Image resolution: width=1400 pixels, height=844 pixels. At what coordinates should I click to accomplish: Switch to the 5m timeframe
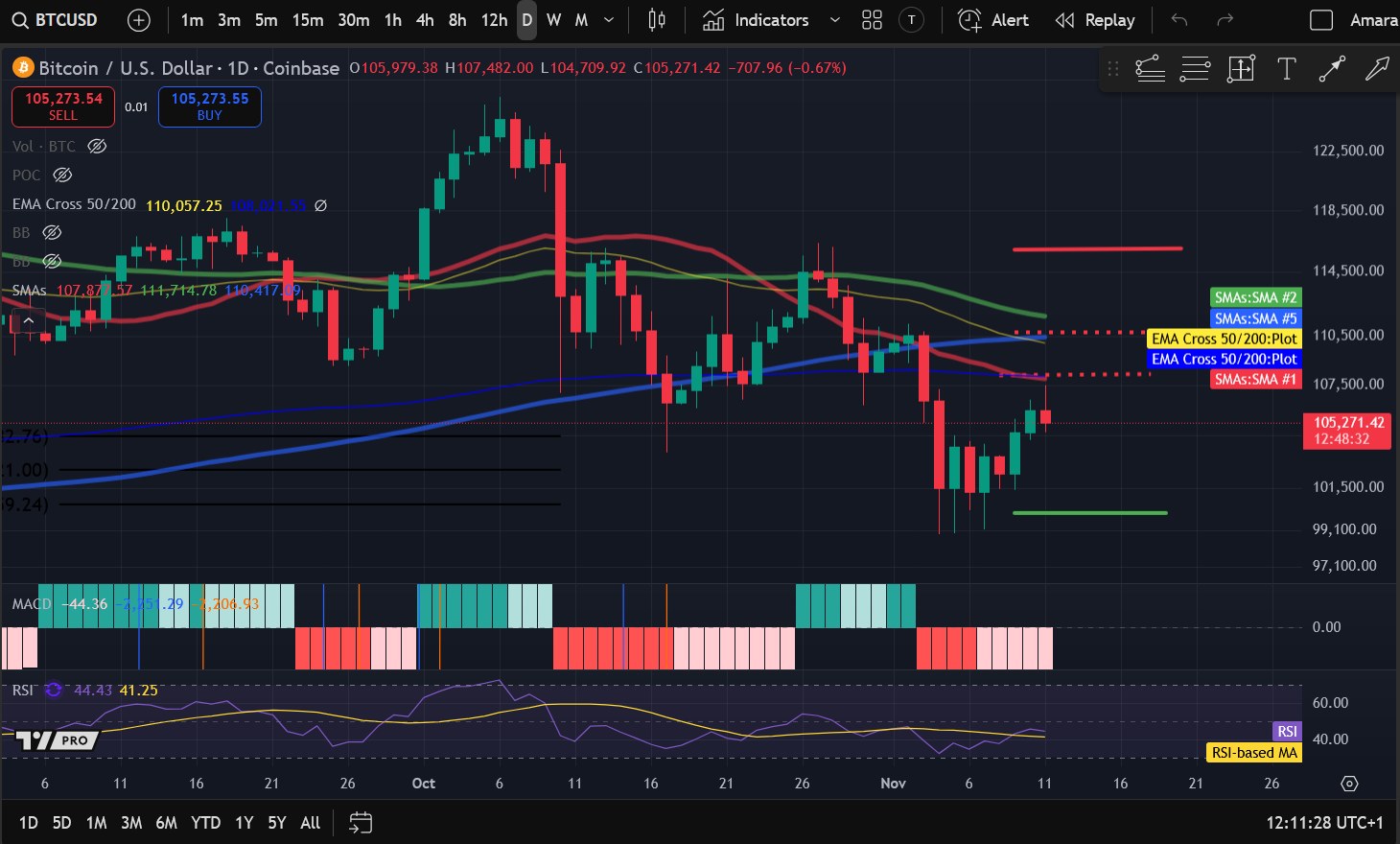point(267,20)
